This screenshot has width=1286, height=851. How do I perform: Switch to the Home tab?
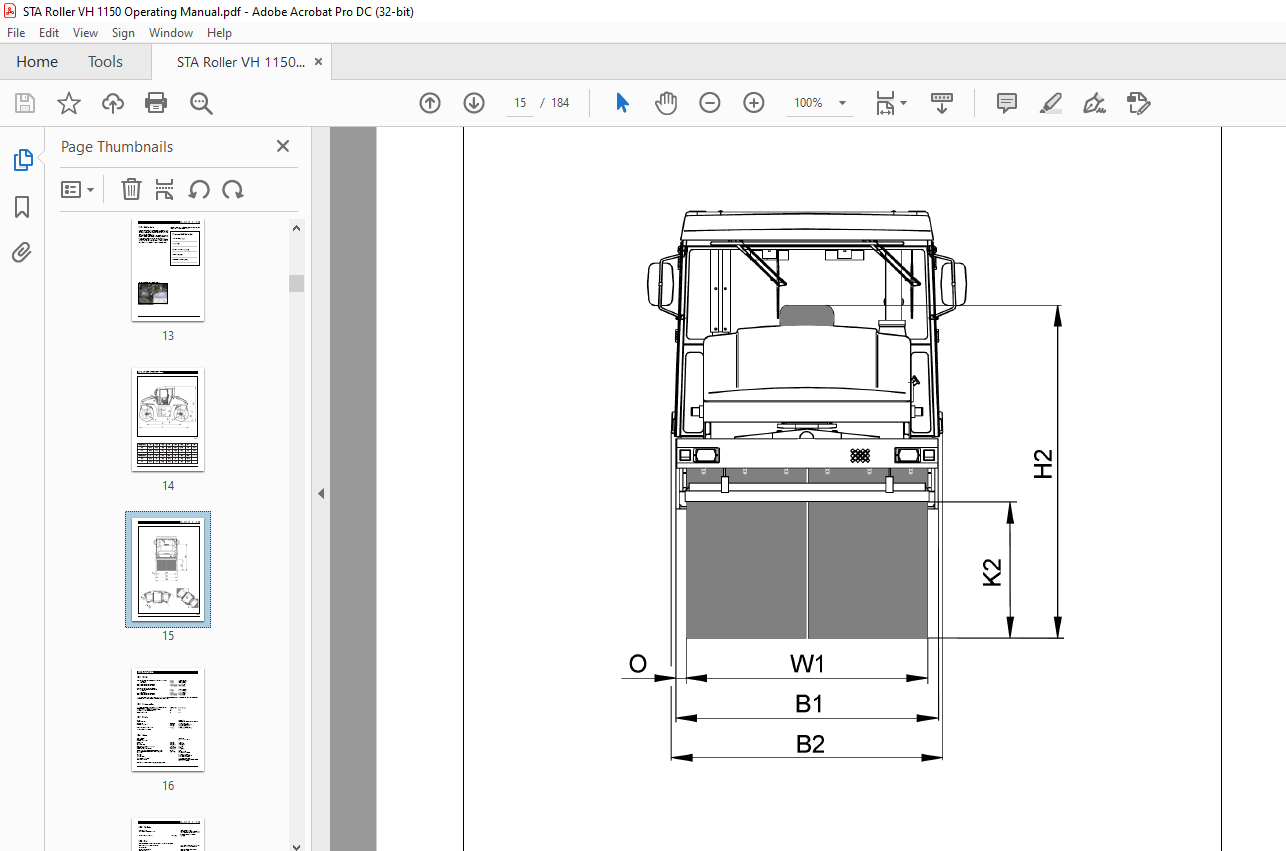coord(37,62)
